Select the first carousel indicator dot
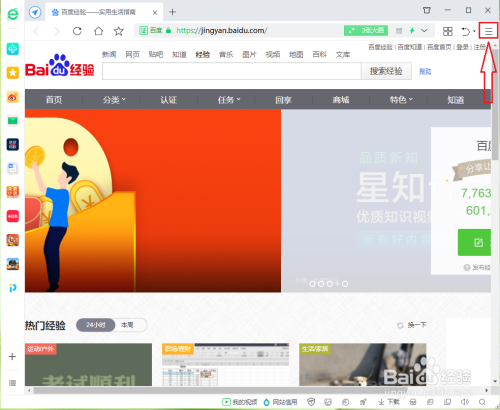500x410 pixels. click(x=312, y=284)
